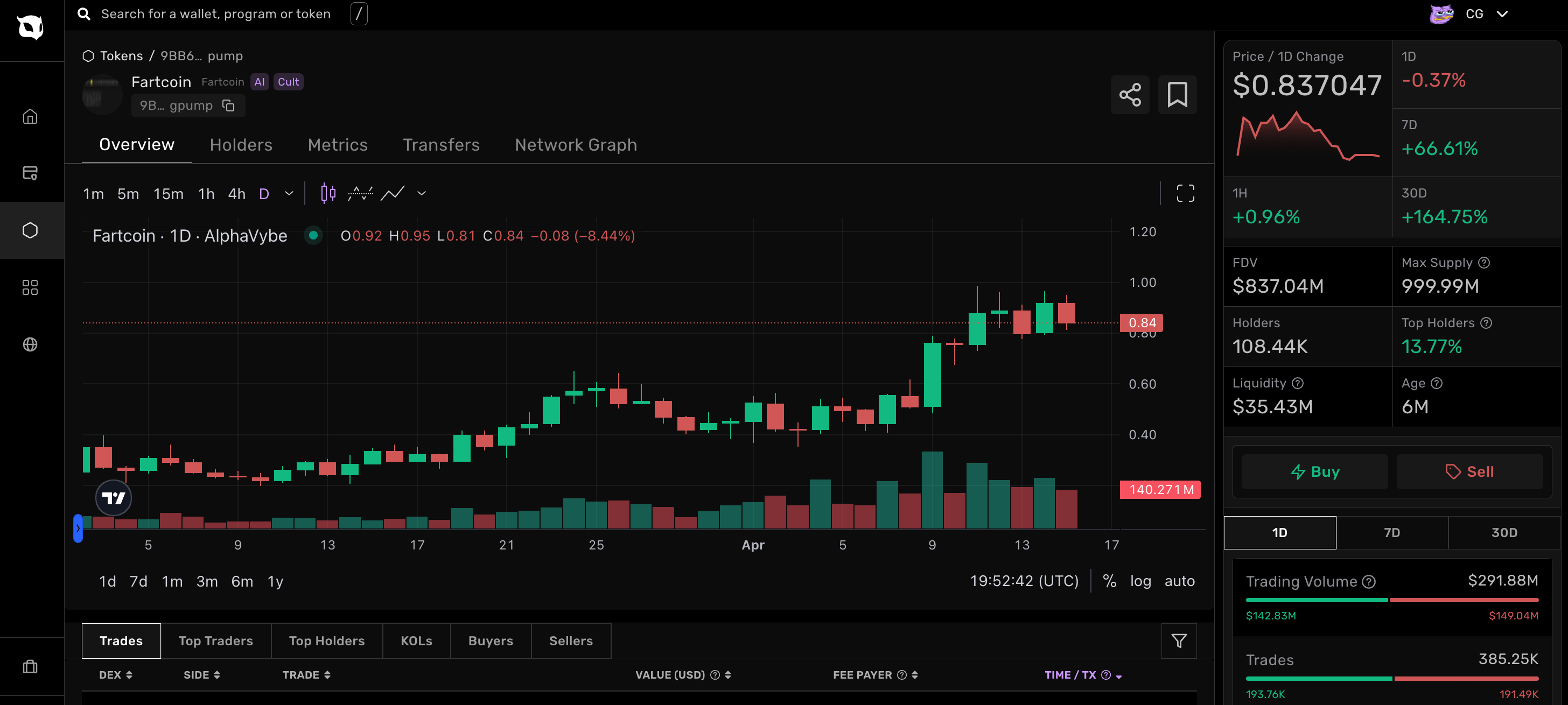
Task: Toggle log scale on chart
Action: [1140, 581]
